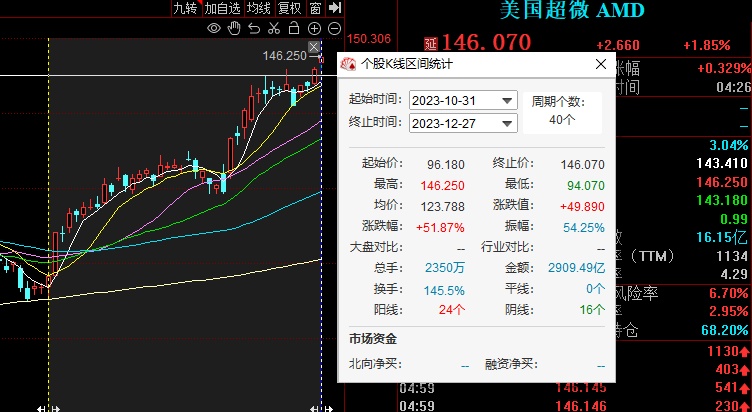Click the 最高 value 146.250 in dialog

[443, 186]
